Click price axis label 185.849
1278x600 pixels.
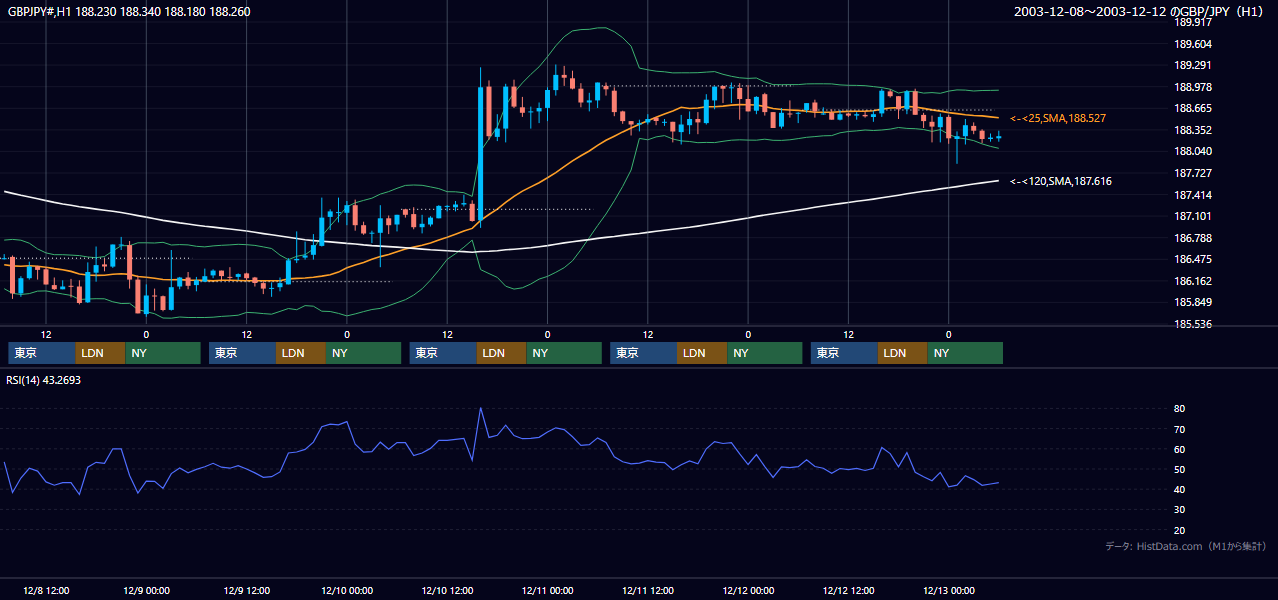[1195, 303]
